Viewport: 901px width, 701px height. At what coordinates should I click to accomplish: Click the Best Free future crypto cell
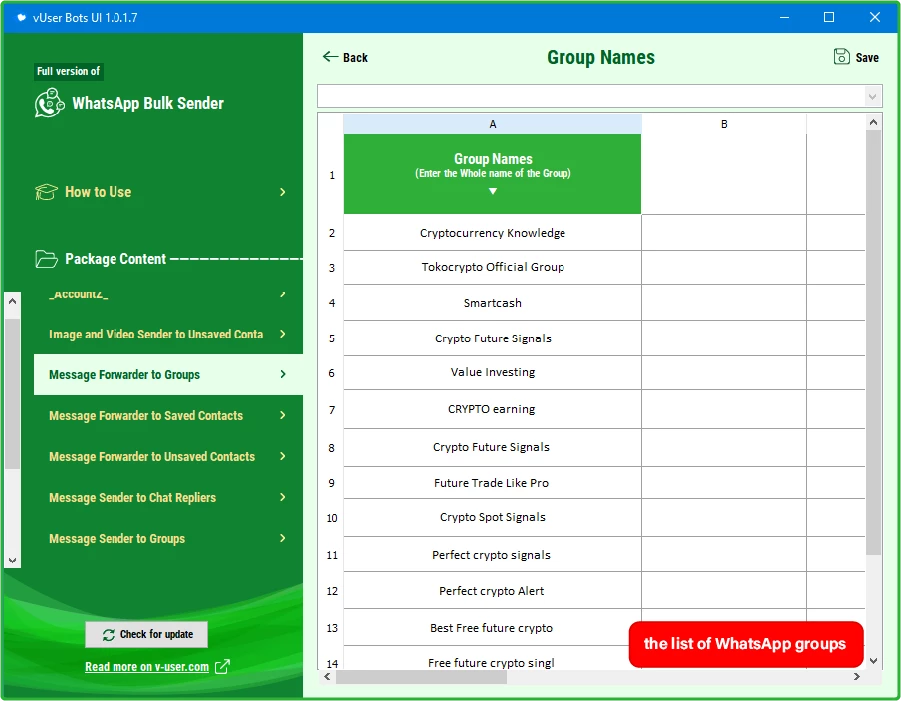[492, 627]
